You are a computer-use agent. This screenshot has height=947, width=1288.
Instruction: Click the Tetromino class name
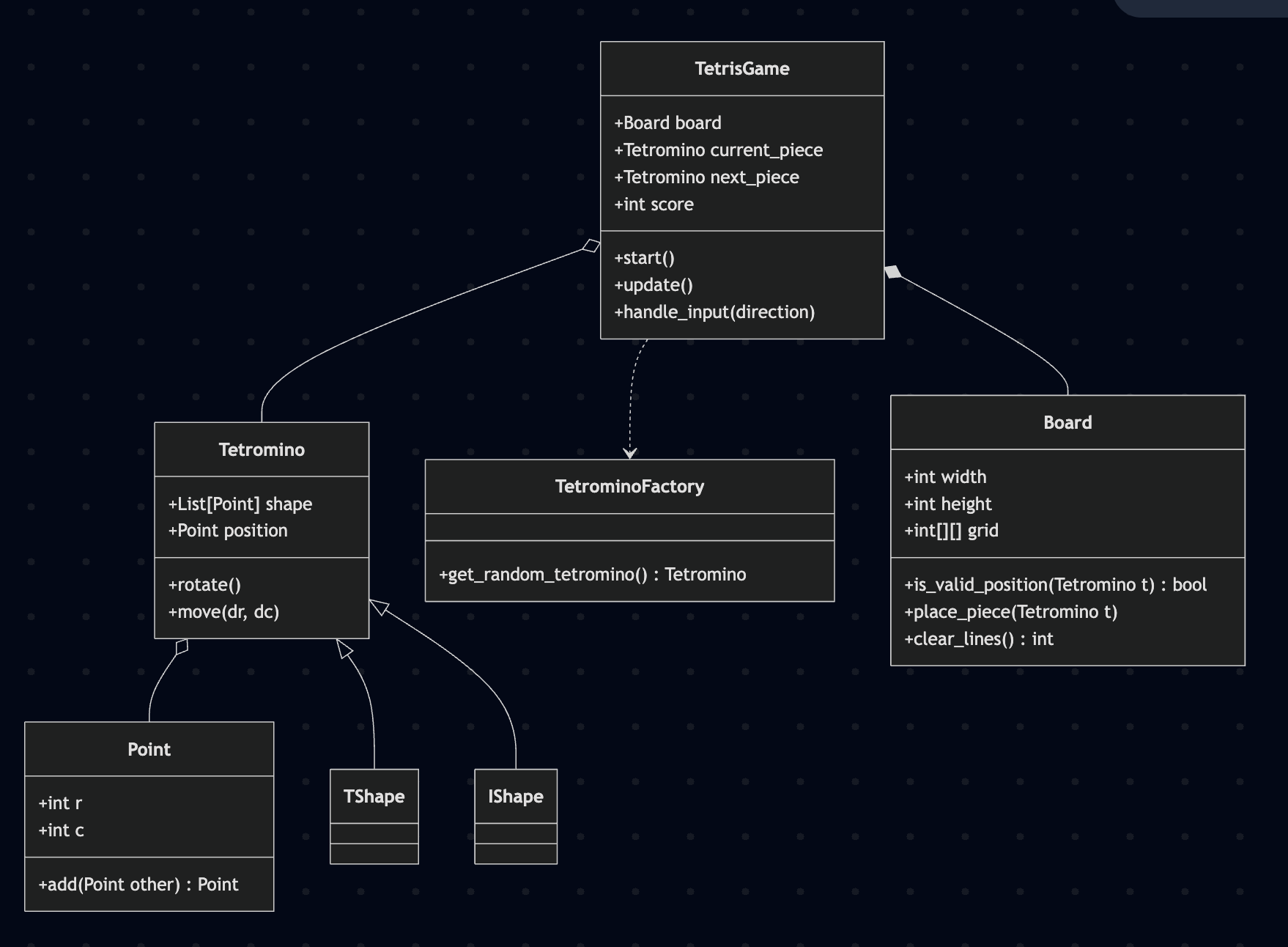(x=262, y=450)
